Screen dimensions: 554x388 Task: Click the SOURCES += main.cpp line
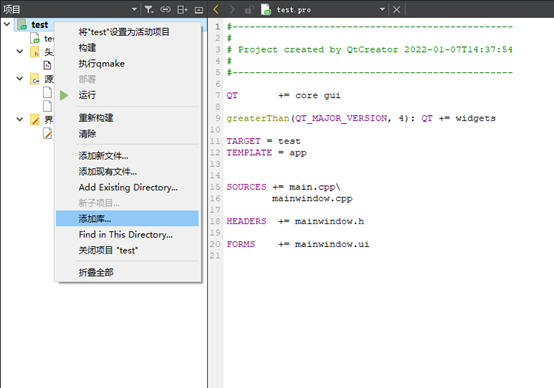coord(283,187)
